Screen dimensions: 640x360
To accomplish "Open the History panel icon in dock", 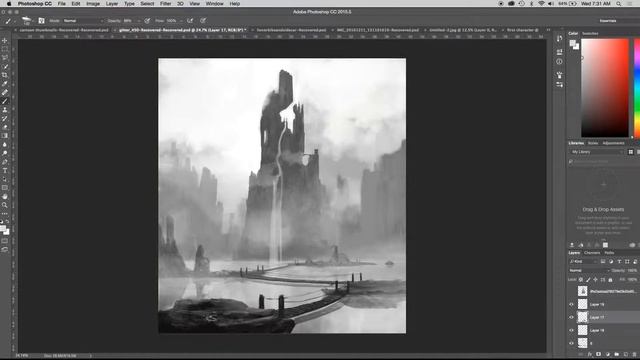I will (559, 38).
